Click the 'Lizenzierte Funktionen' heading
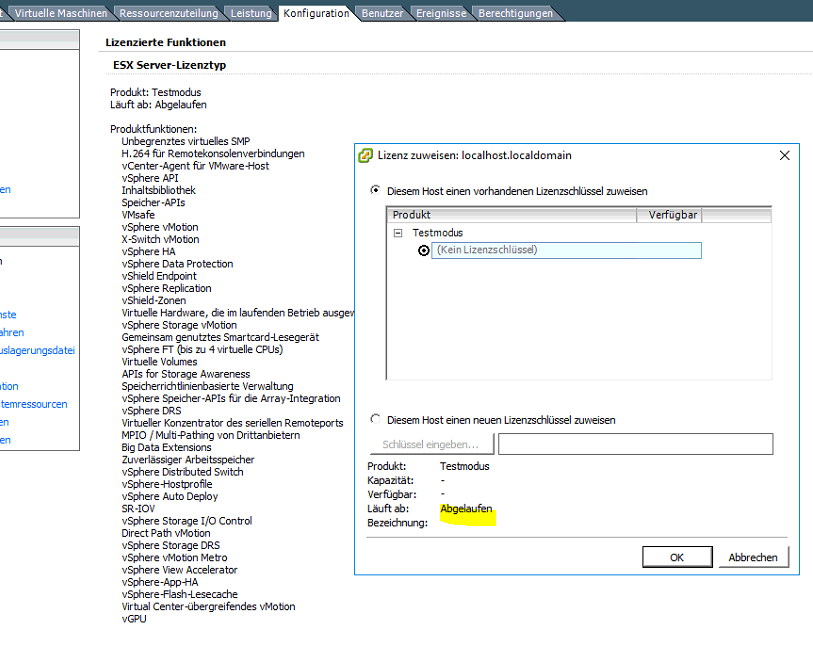Screen dimensions: 813x646 [x=165, y=43]
